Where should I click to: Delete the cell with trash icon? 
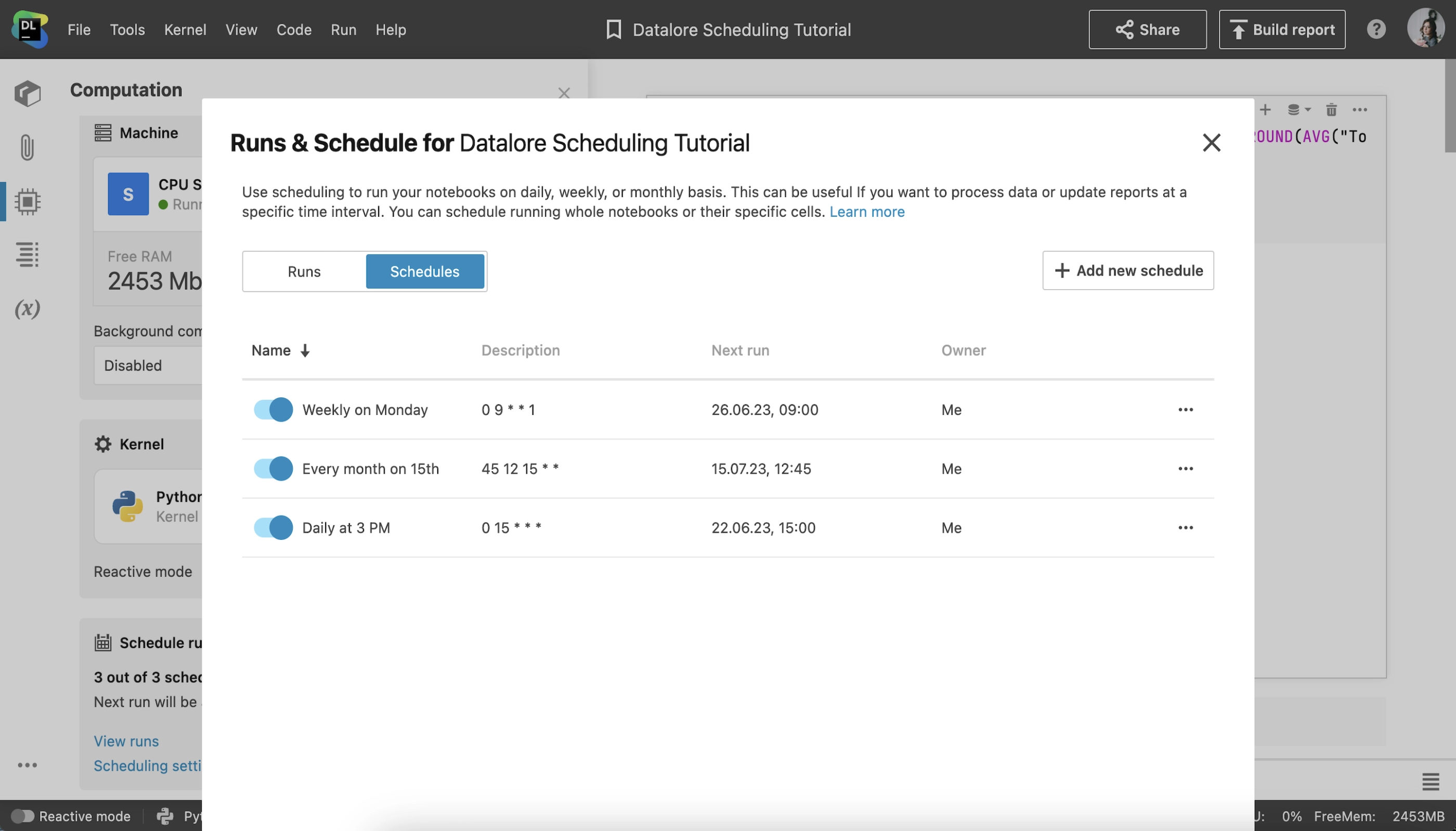pos(1331,110)
